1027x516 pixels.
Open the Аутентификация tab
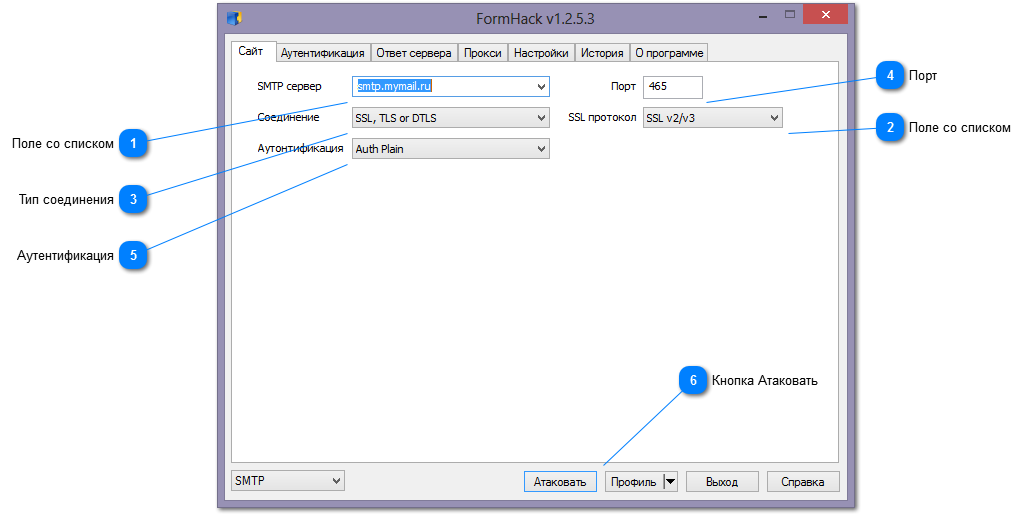tap(323, 53)
